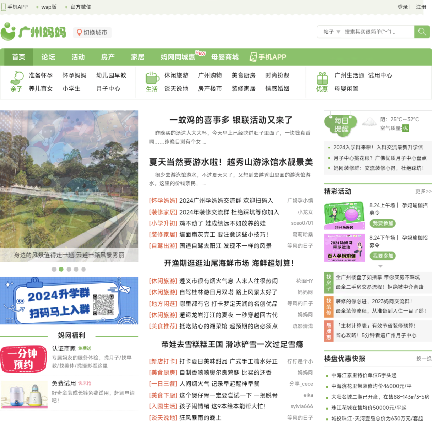The image size is (432, 432).
Task: Open the 母婴商城 tab
Action: (225, 57)
